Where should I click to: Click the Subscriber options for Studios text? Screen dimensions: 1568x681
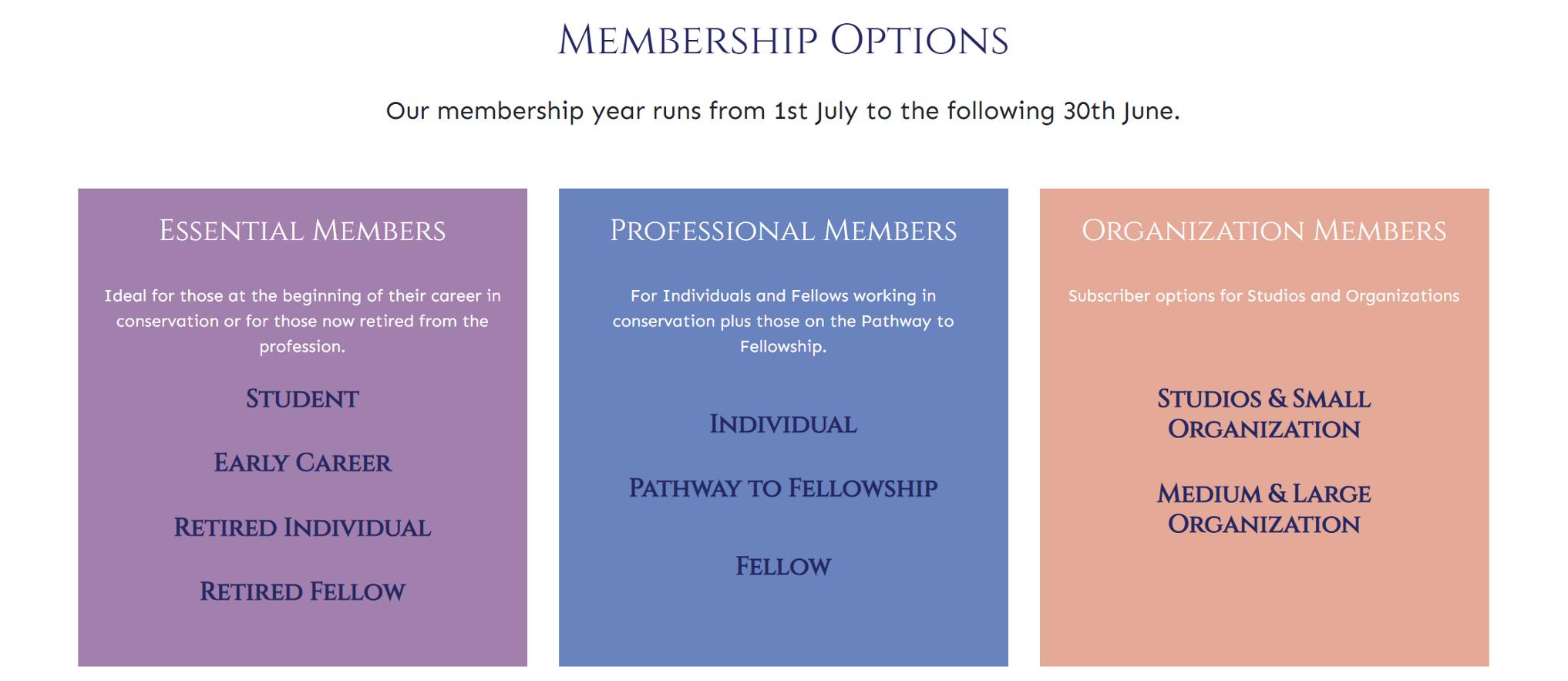[x=1263, y=296]
